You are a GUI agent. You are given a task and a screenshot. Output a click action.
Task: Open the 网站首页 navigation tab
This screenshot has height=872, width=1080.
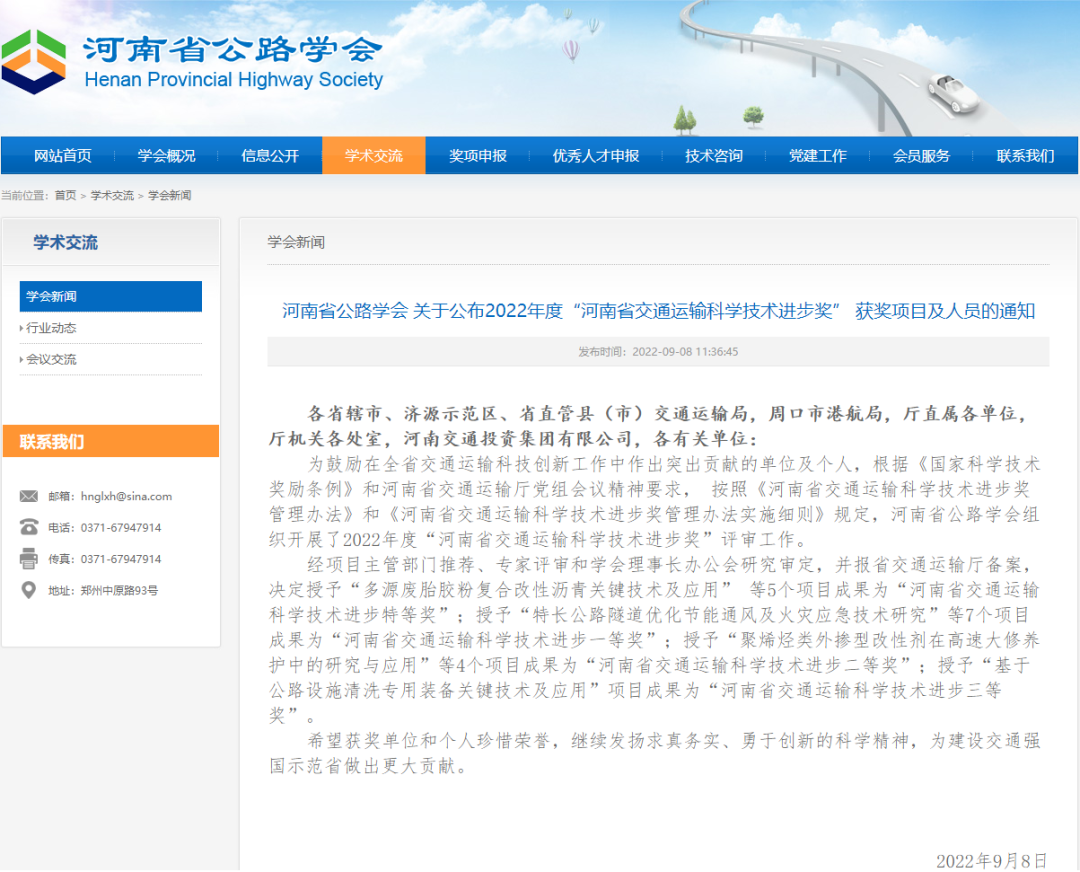(63, 156)
